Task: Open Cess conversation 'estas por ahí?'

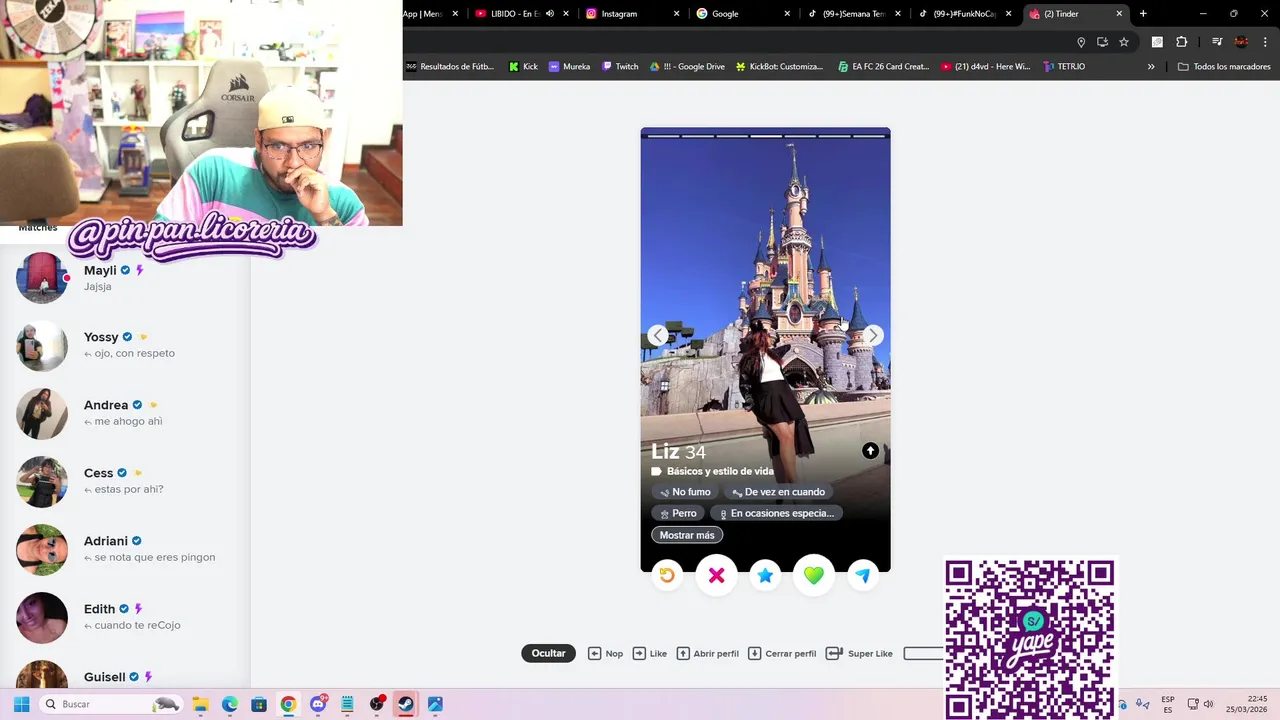Action: (125, 482)
